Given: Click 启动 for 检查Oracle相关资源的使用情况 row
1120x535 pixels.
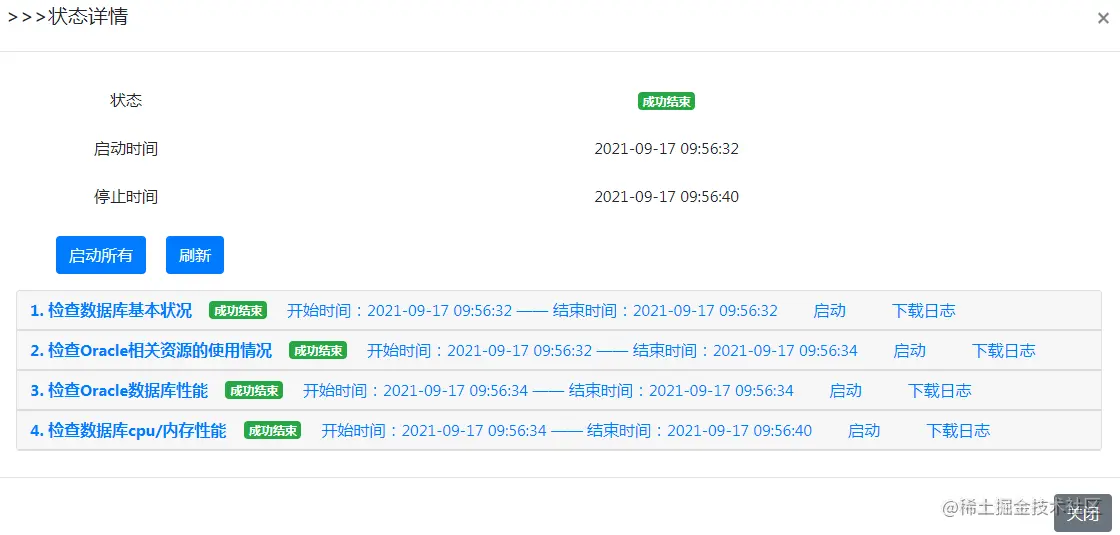Looking at the screenshot, I should (x=910, y=351).
